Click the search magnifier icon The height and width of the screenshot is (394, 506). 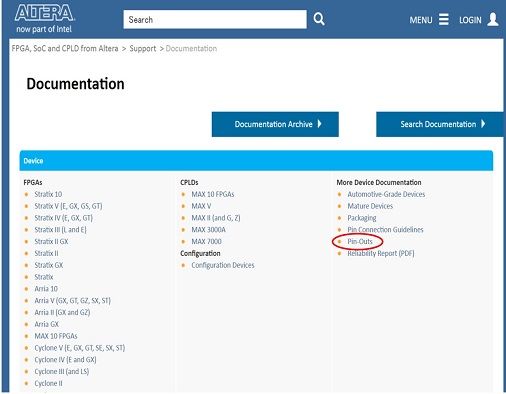click(319, 19)
